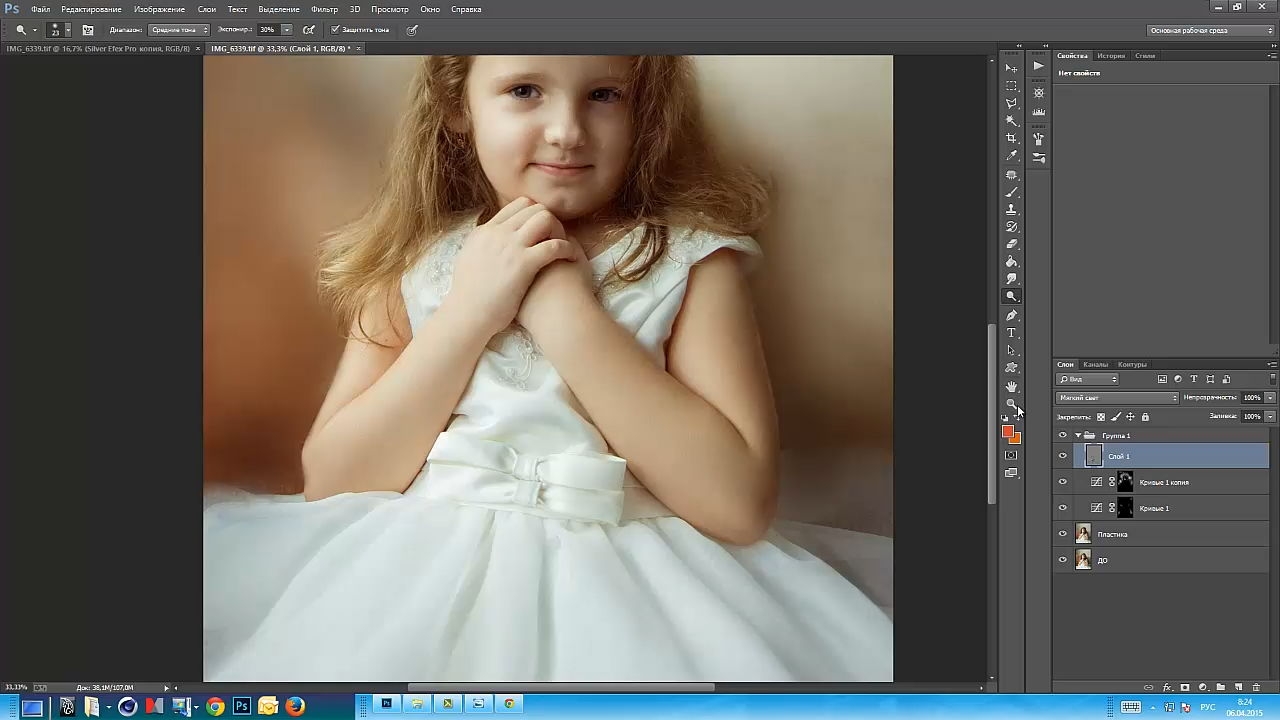Select the Pen tool
The width and height of the screenshot is (1280, 720).
coord(1012,316)
